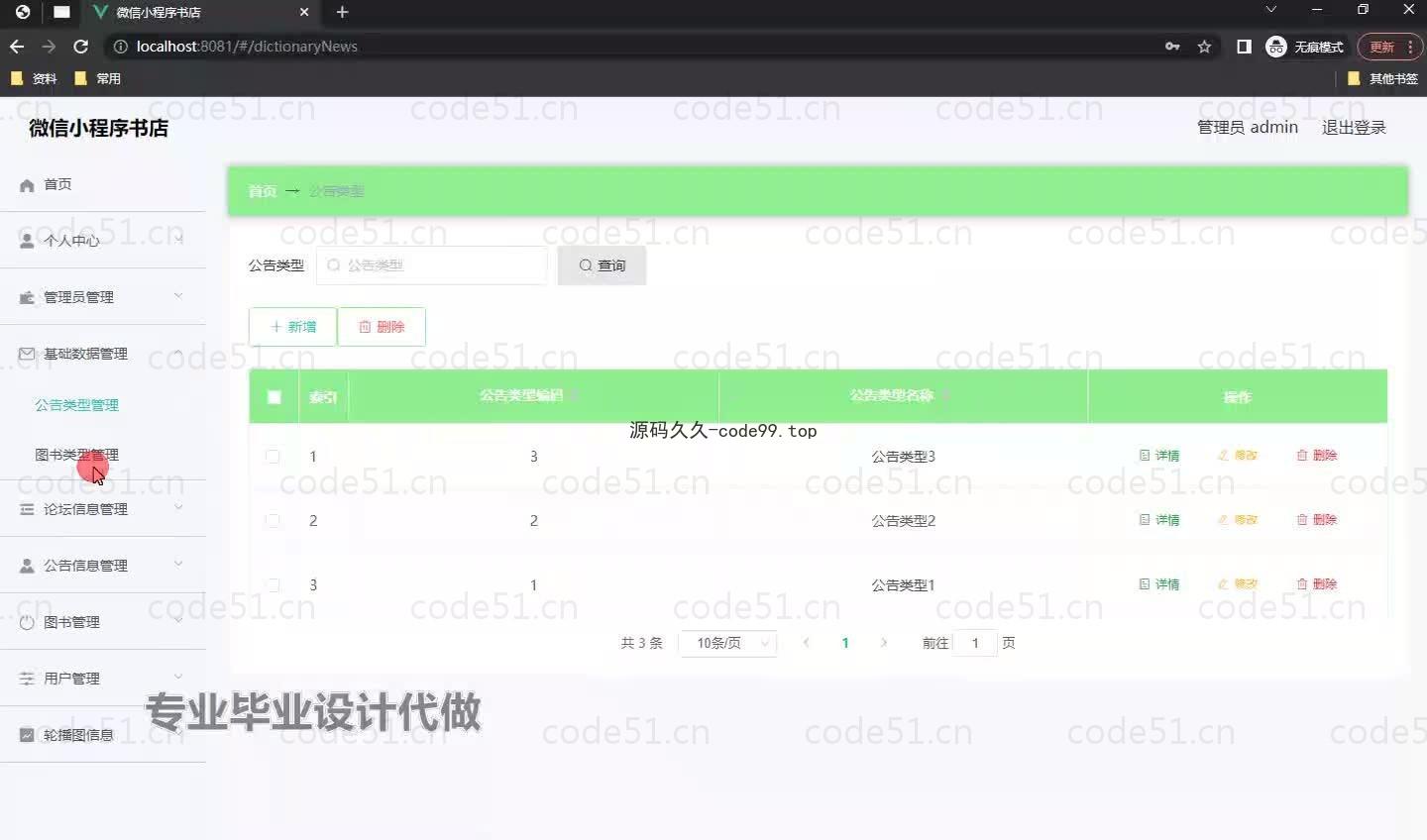
Task: Click the 无痕模式 incognito icon
Action: pyautogui.click(x=1276, y=47)
